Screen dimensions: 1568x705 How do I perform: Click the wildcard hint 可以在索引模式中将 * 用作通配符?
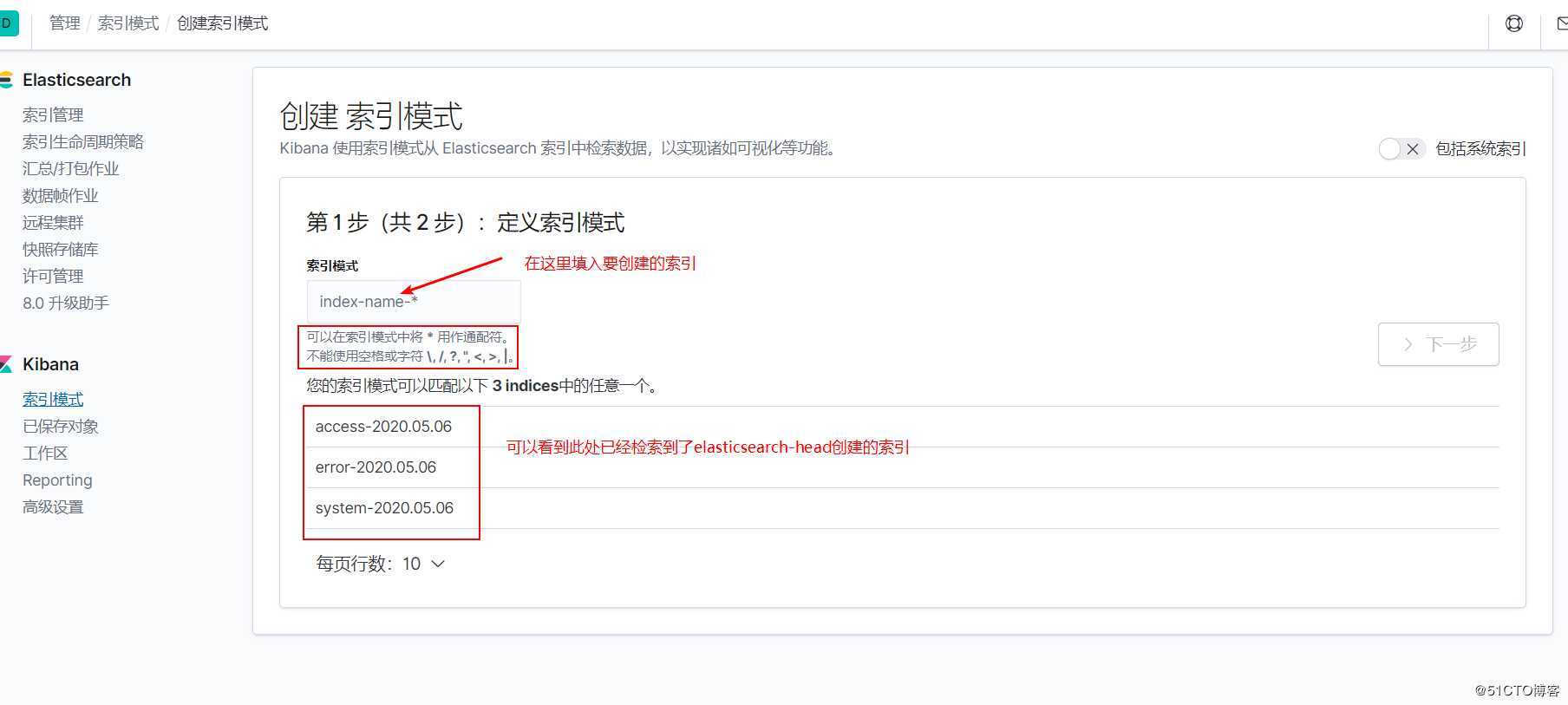pyautogui.click(x=409, y=336)
